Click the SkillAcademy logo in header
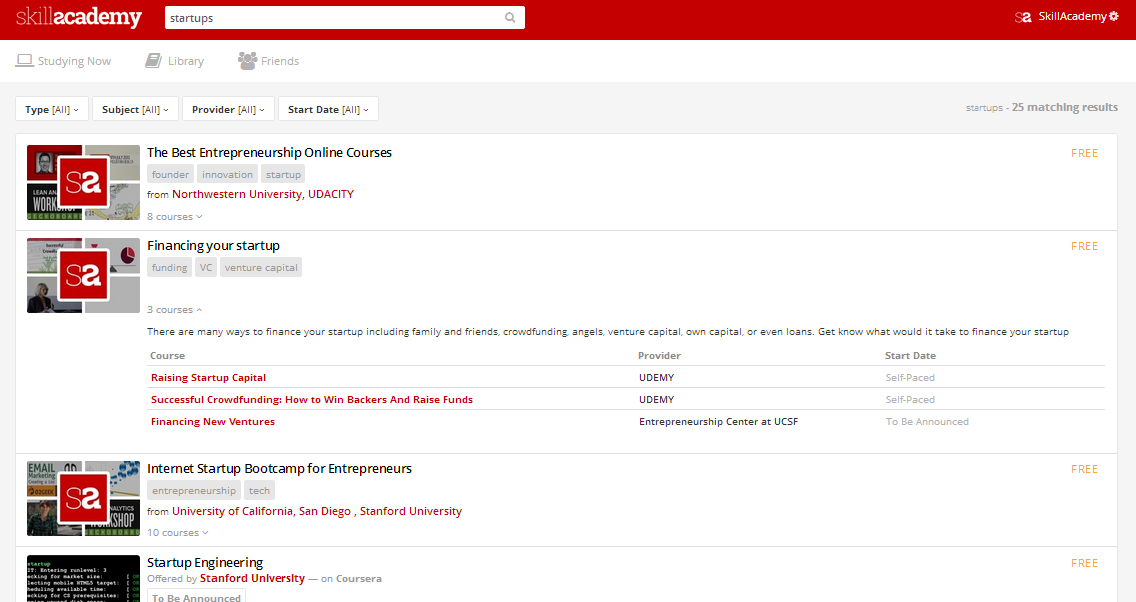The width and height of the screenshot is (1136, 602). [x=78, y=18]
